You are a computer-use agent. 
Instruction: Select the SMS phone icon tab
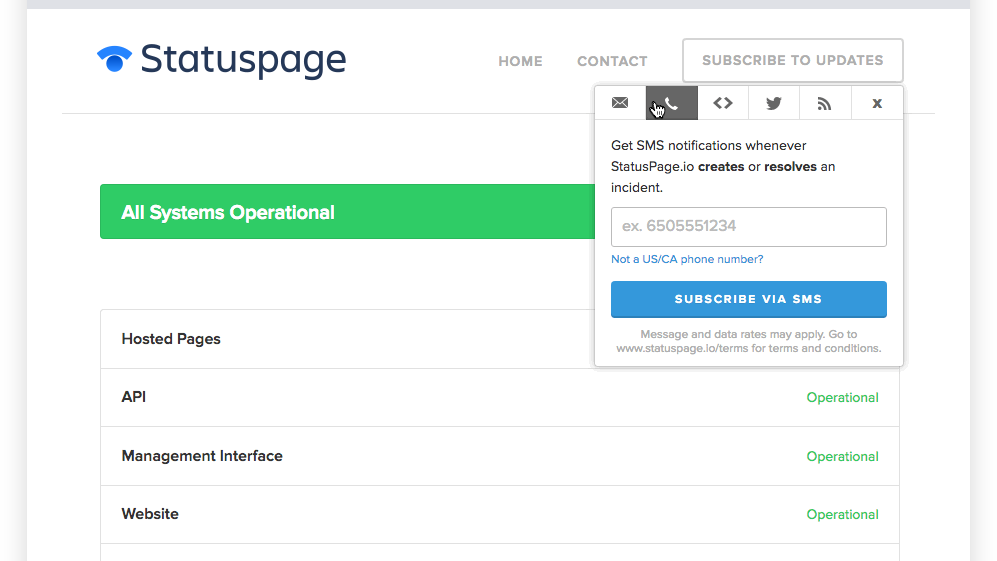[672, 103]
